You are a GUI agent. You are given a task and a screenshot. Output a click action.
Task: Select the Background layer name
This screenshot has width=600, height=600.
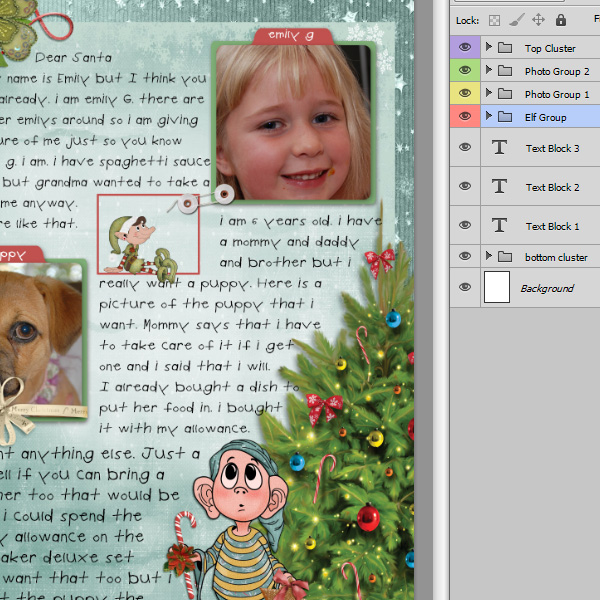(x=547, y=289)
